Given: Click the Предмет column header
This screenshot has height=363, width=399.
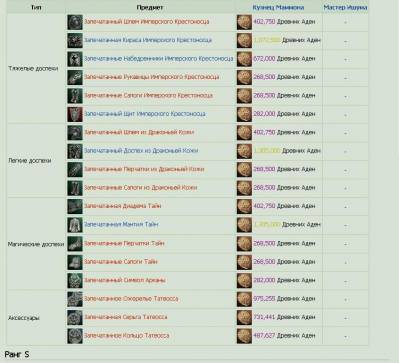Looking at the screenshot, I should point(150,7).
